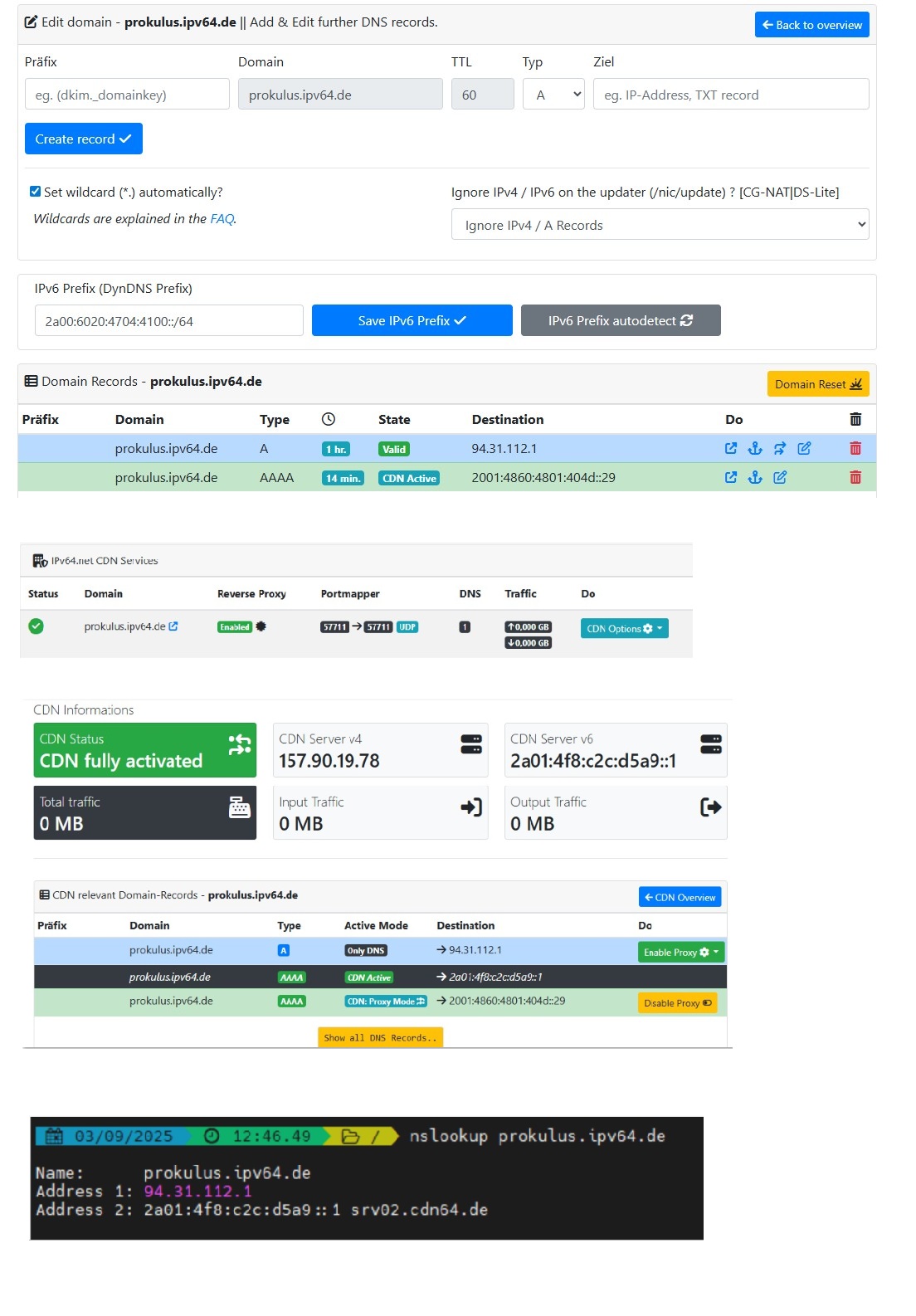The width and height of the screenshot is (916, 1316).
Task: Open external link icon for AAAA record
Action: (x=731, y=478)
